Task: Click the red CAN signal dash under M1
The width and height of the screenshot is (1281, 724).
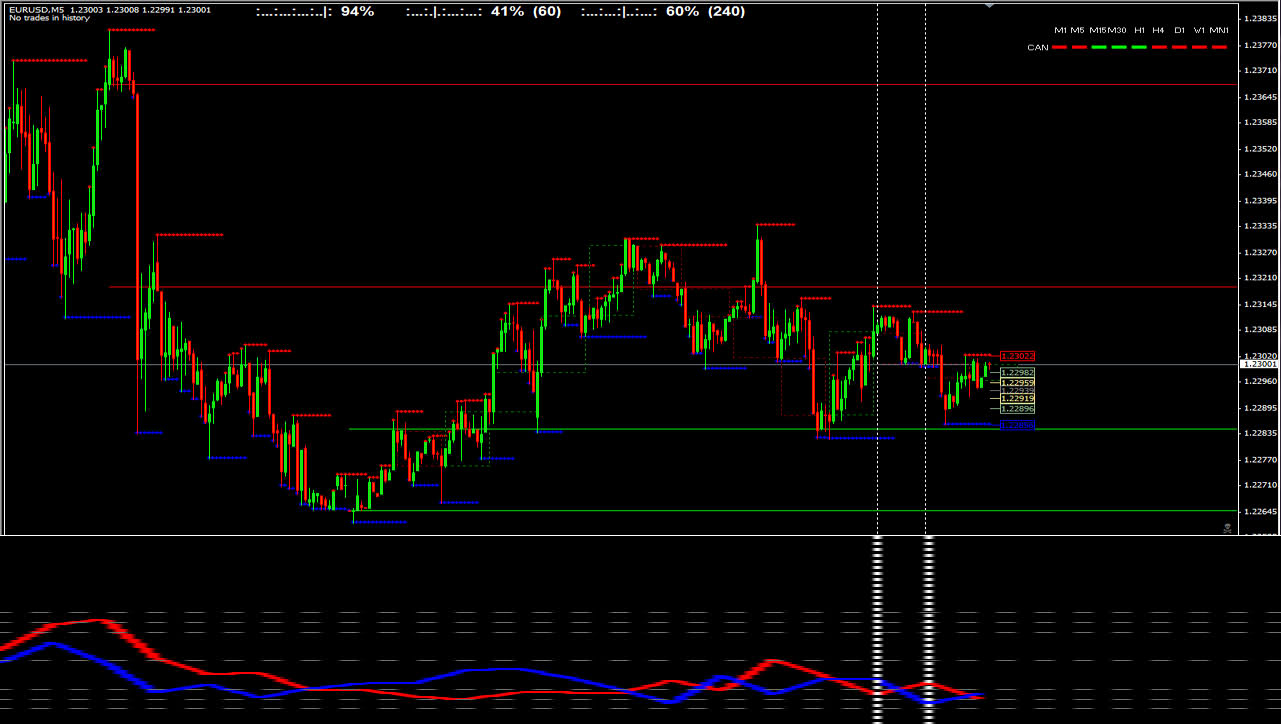Action: pos(1061,47)
